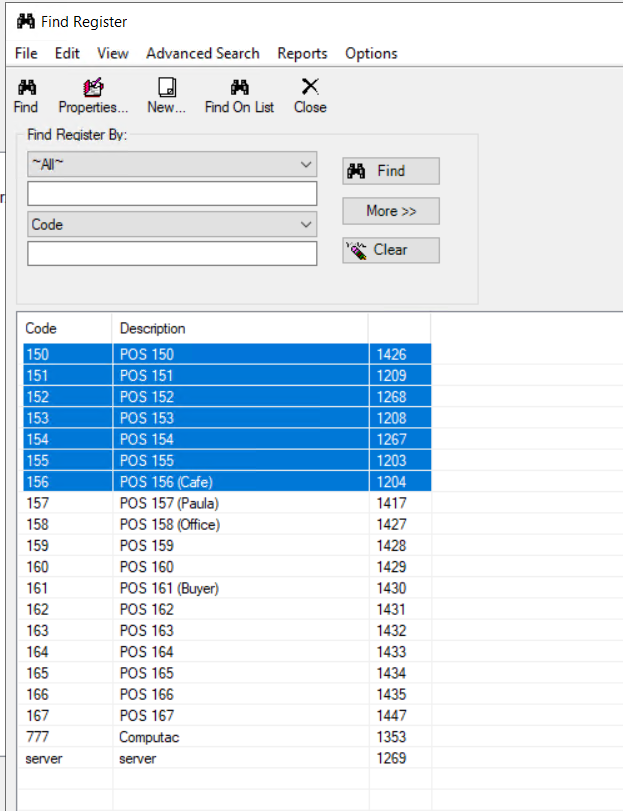
Task: Open the File menu
Action: coord(26,53)
